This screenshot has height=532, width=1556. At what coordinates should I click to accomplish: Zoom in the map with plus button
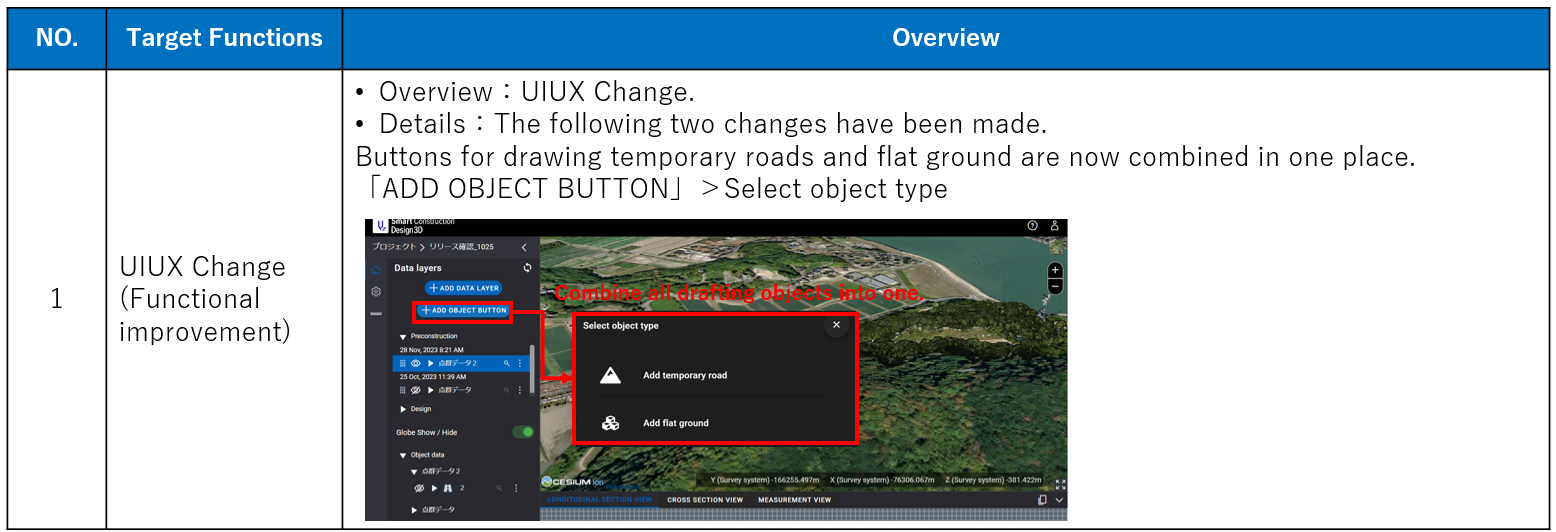(1055, 271)
